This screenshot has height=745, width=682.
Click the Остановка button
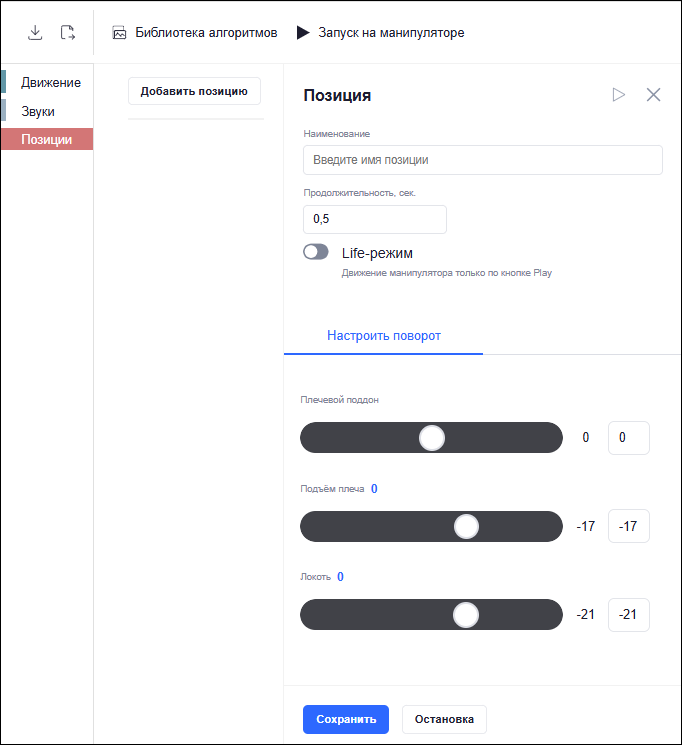(x=444, y=719)
